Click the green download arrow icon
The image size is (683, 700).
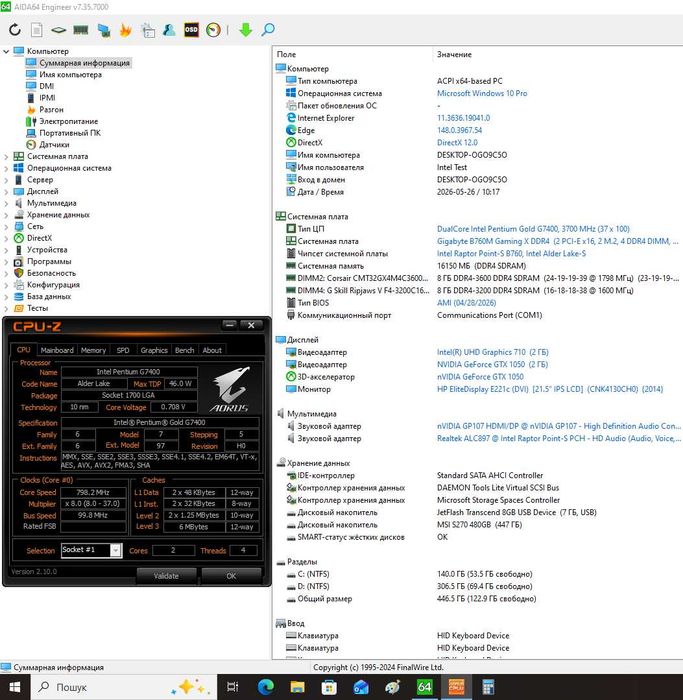click(246, 30)
